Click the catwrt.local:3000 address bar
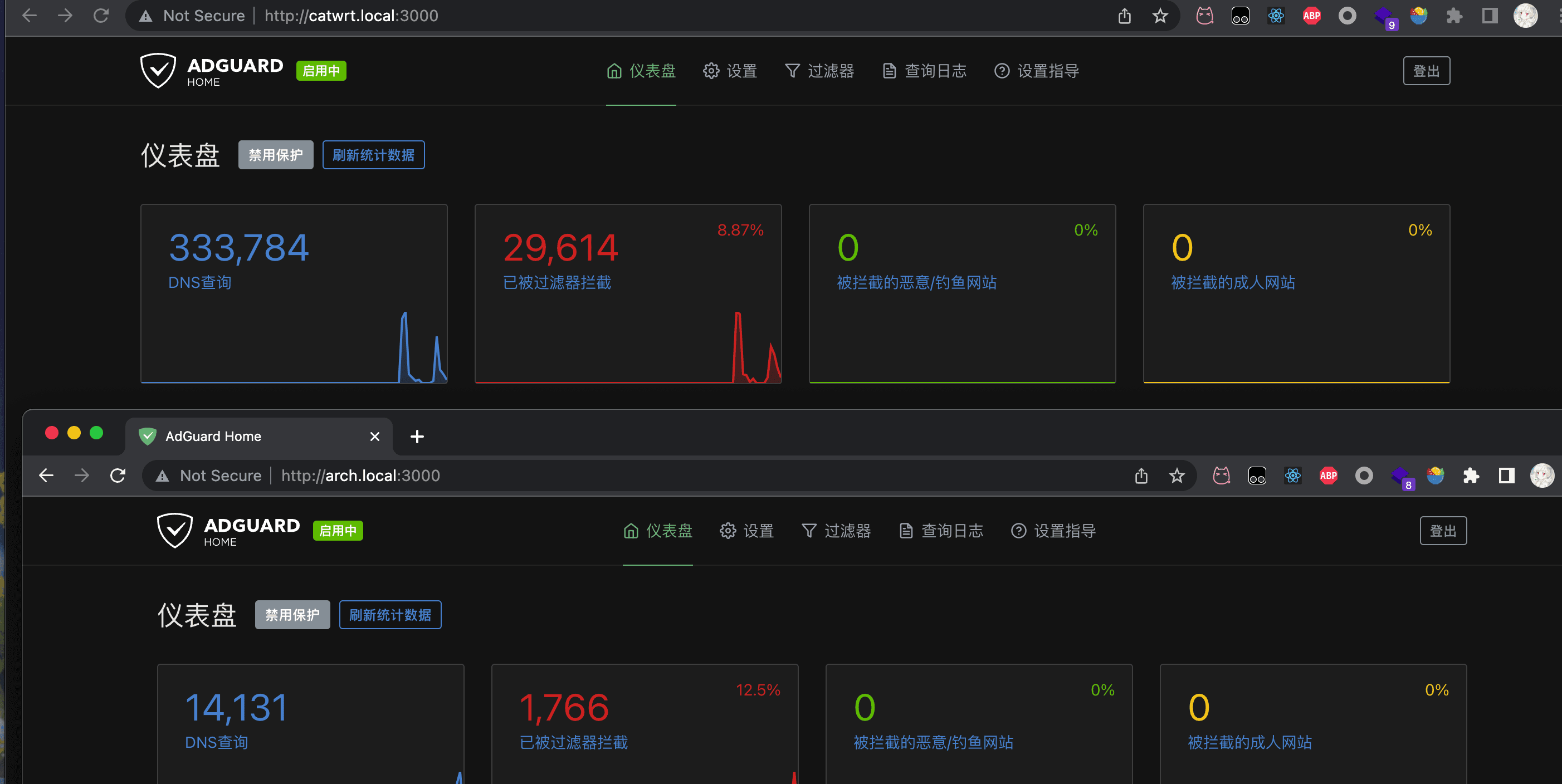The width and height of the screenshot is (1562, 784). pyautogui.click(x=652, y=16)
